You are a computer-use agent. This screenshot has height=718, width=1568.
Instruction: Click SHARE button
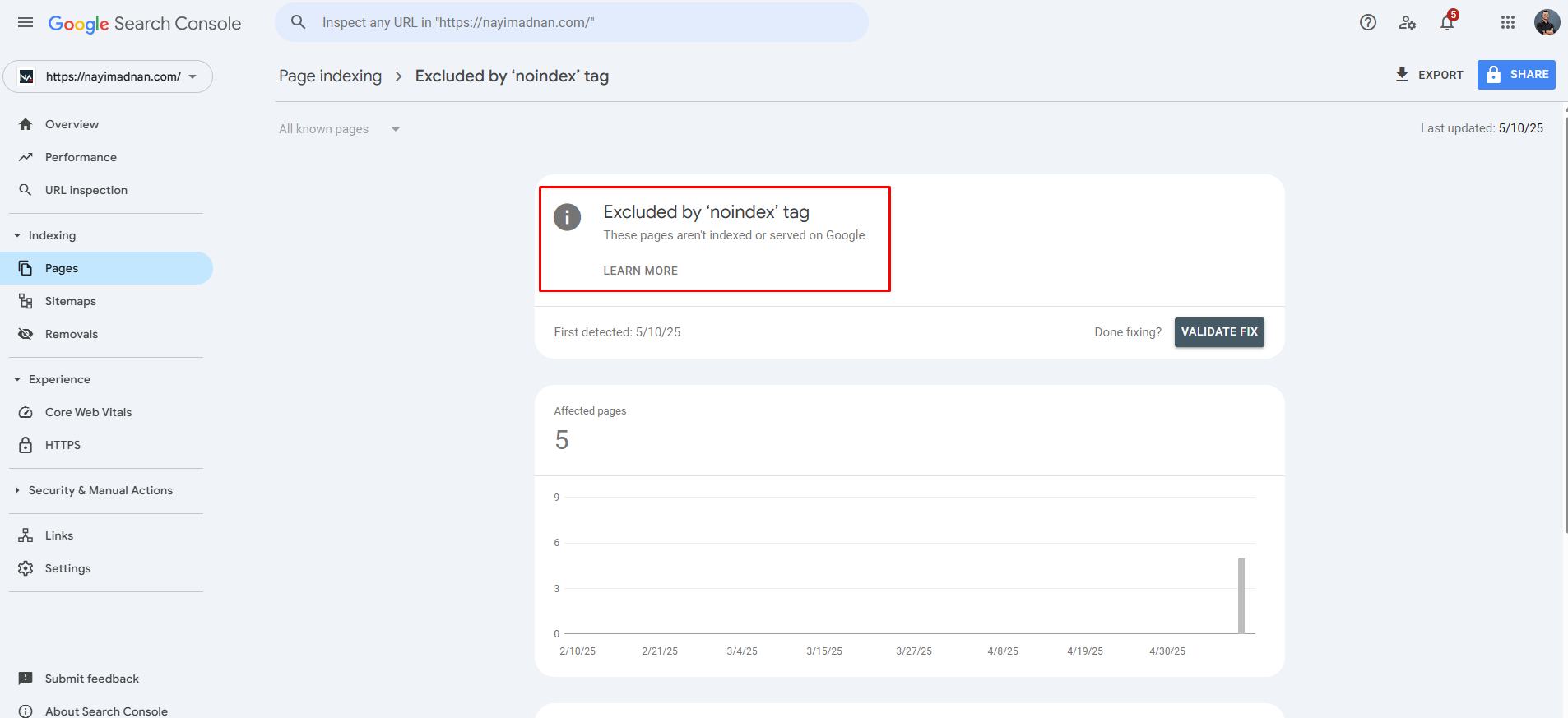tap(1516, 75)
